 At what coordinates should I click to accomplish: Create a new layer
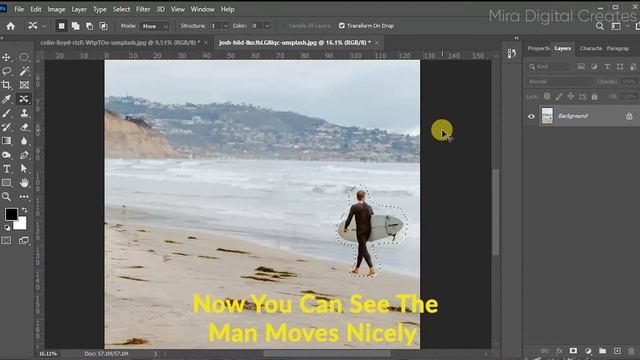(x=617, y=351)
